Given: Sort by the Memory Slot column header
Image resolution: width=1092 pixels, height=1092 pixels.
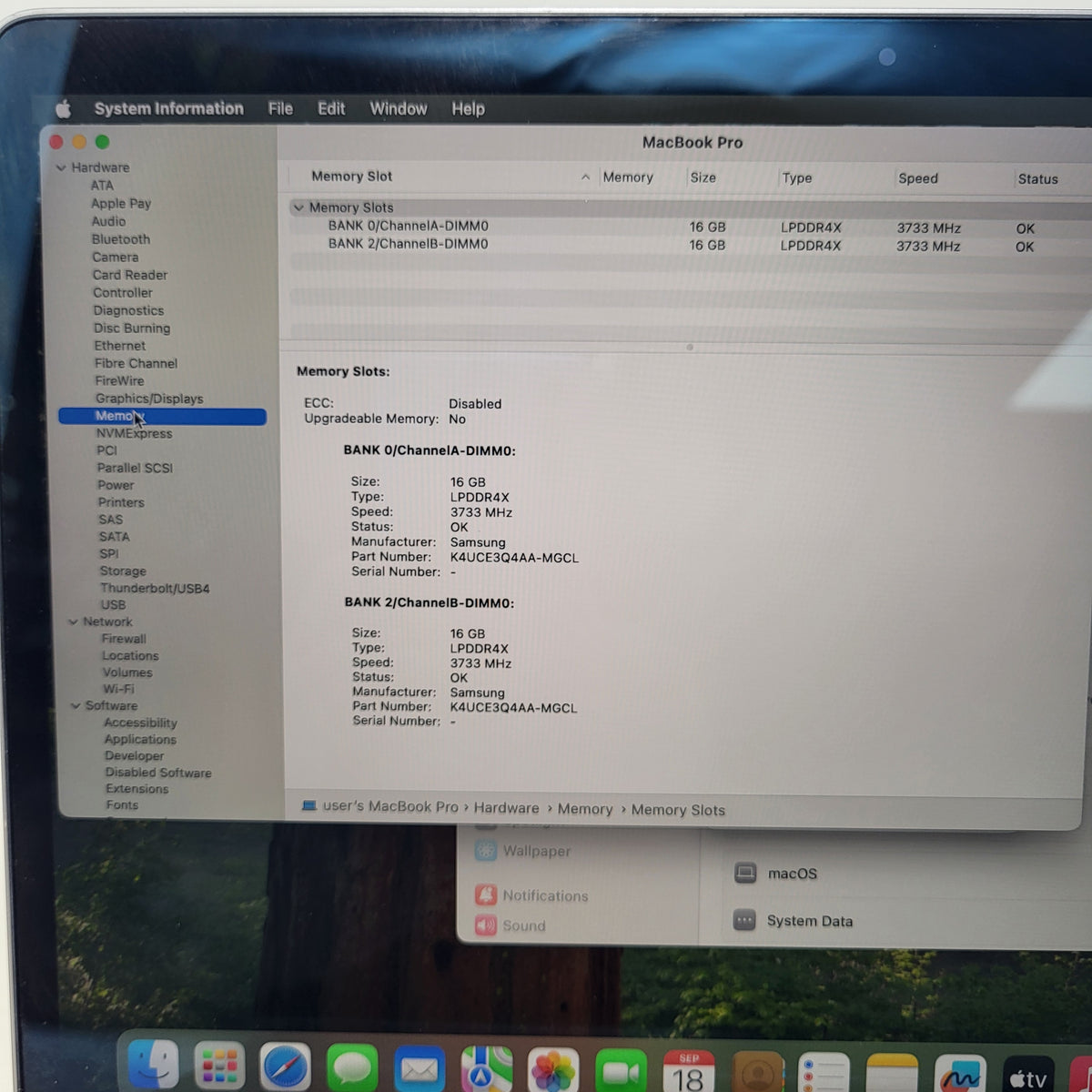Looking at the screenshot, I should (352, 177).
